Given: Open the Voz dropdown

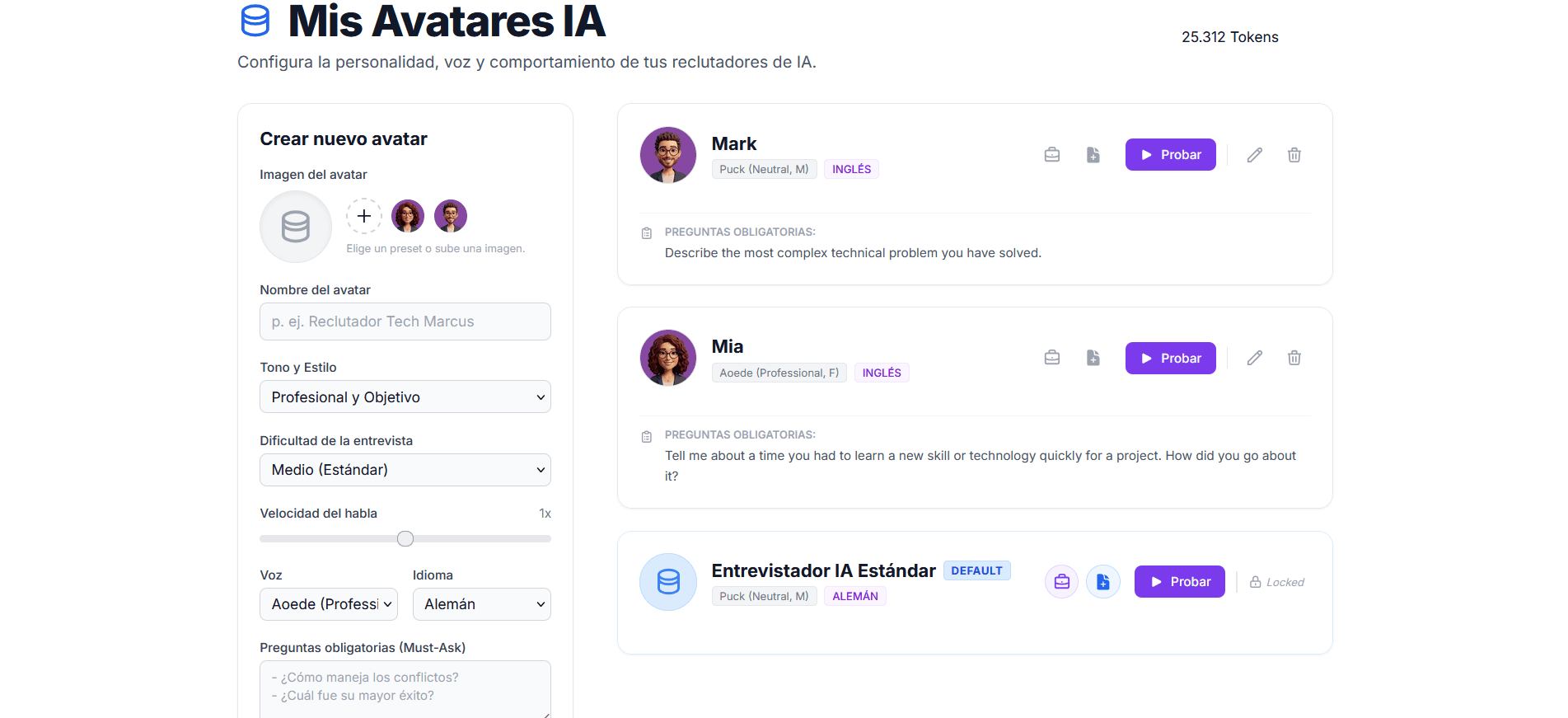Looking at the screenshot, I should (x=329, y=604).
